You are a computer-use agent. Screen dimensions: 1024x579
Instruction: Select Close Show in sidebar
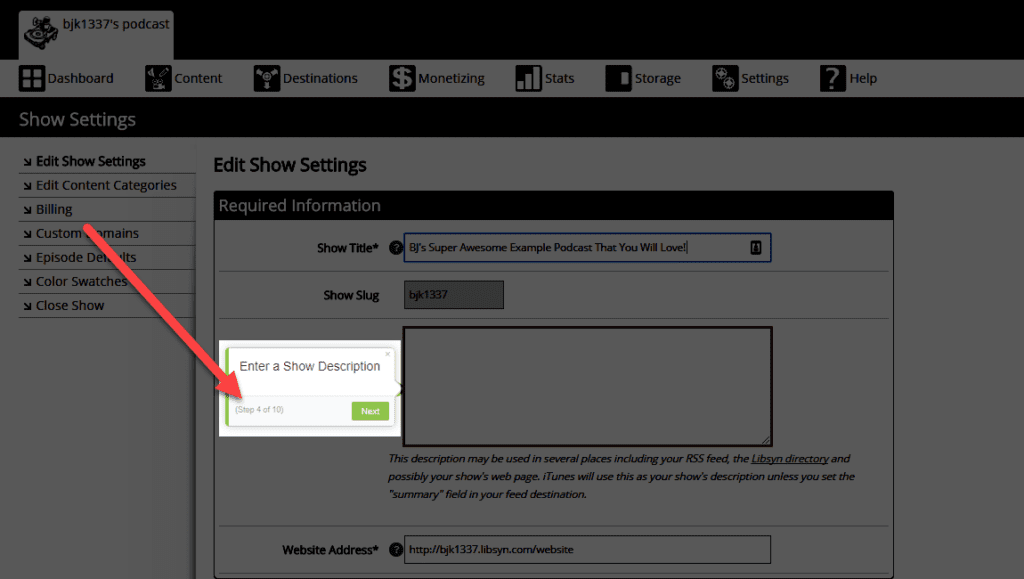point(70,305)
